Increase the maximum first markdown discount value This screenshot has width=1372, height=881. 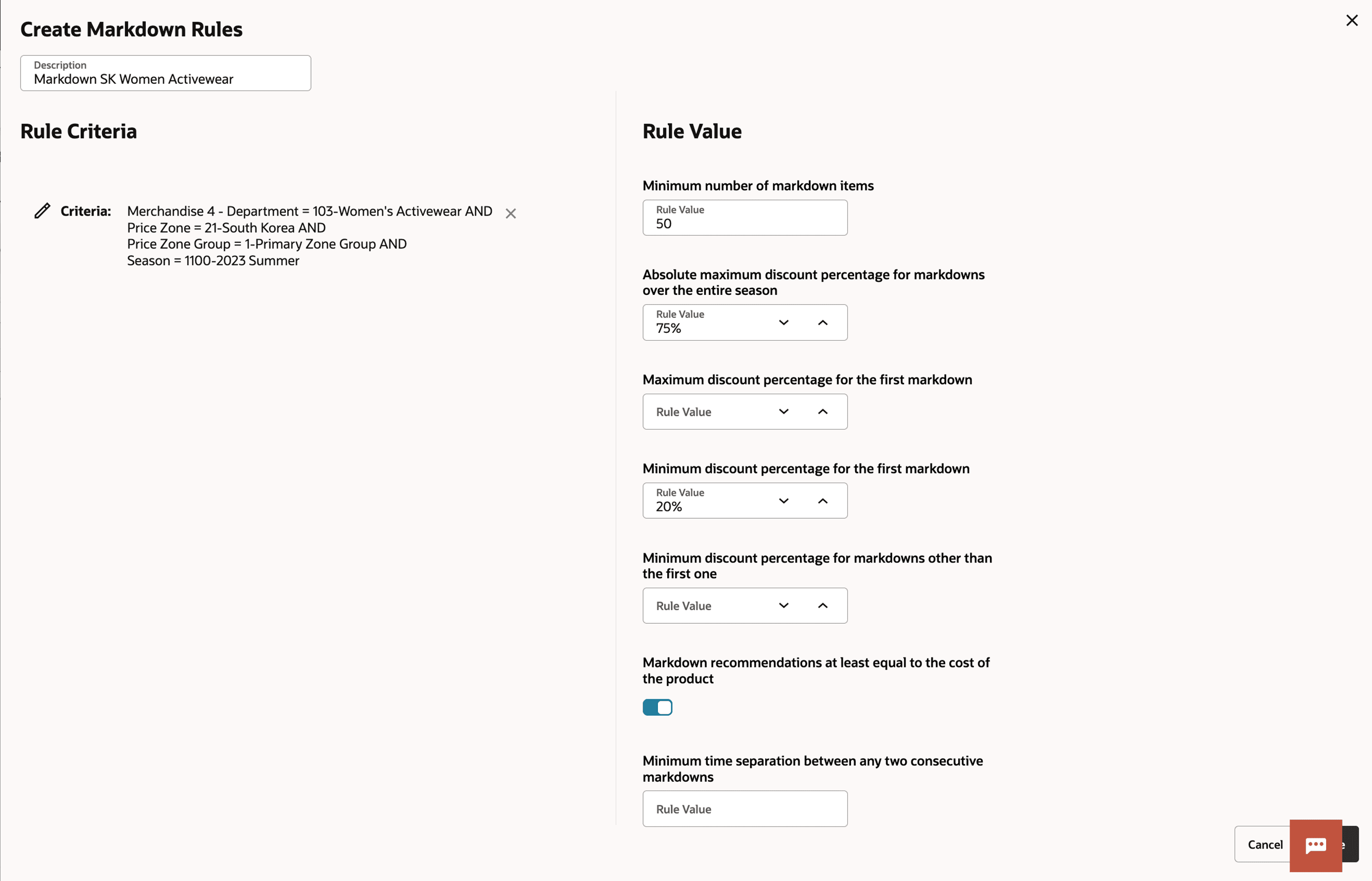pos(823,411)
